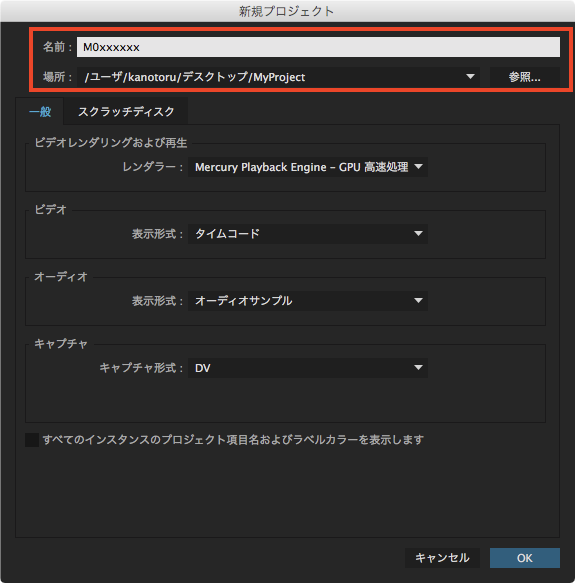
Task: Click the arrow beside オーディオサンプル
Action: click(418, 300)
